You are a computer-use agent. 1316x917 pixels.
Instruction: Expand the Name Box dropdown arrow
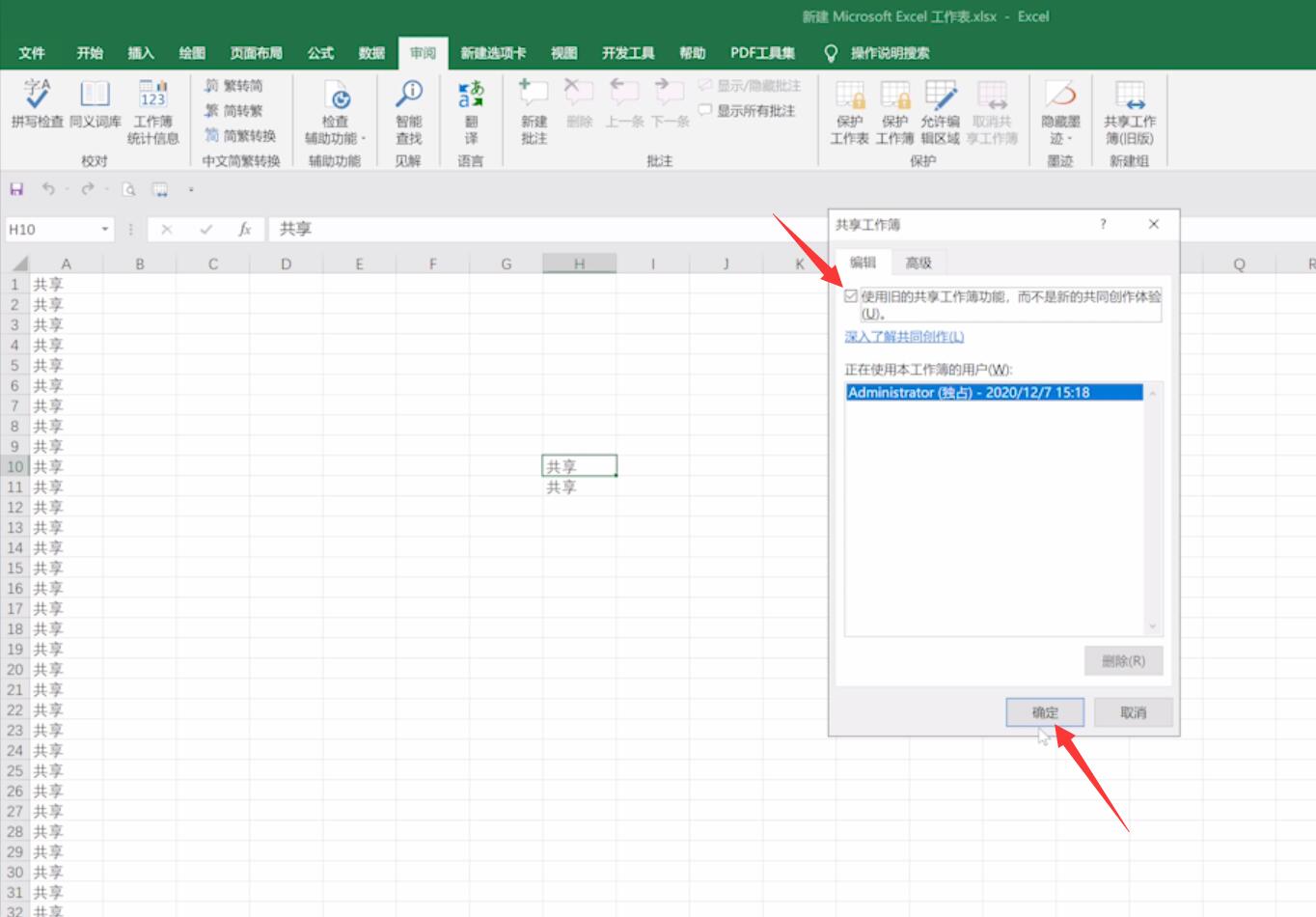coord(105,229)
